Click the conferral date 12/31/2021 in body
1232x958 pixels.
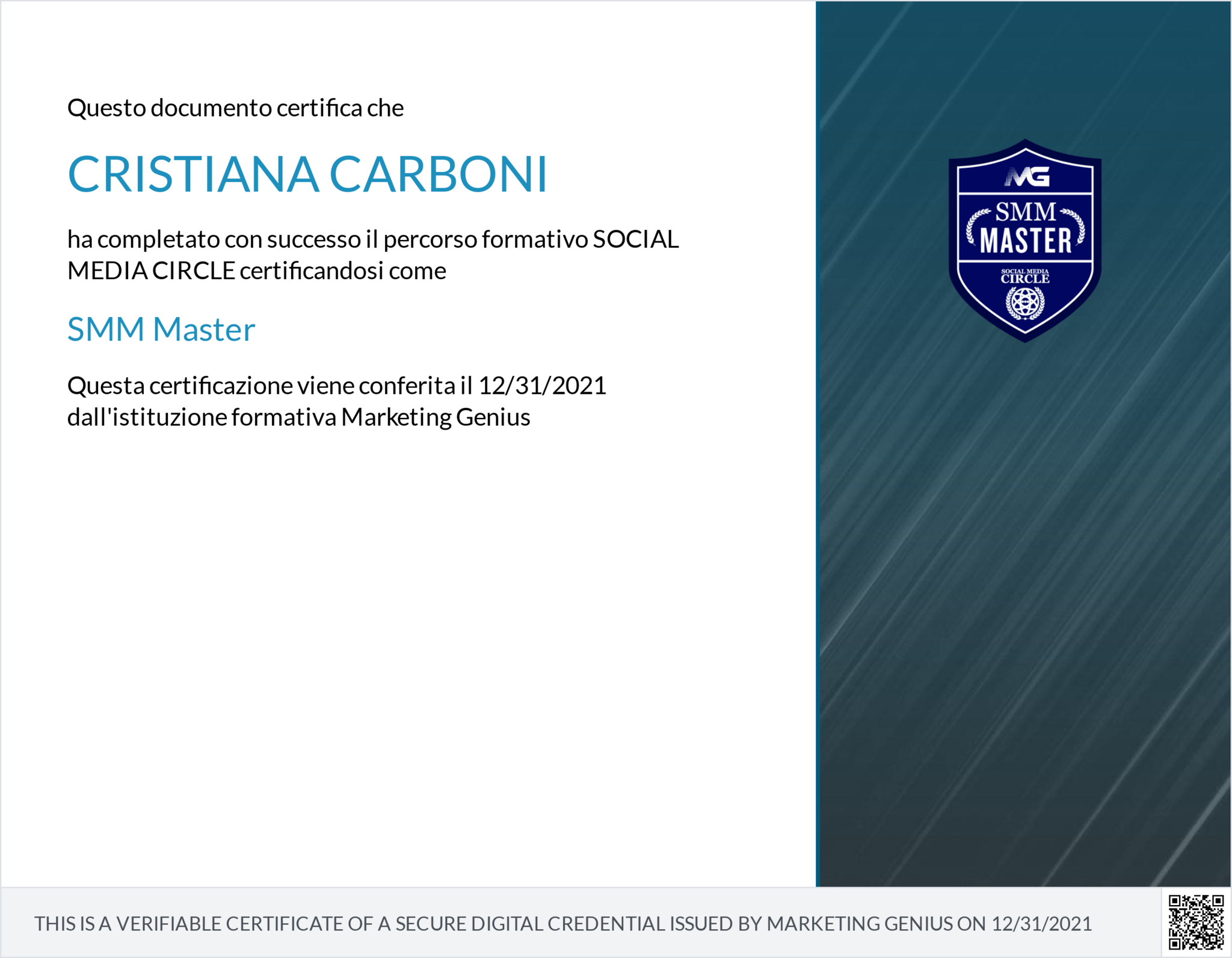541,385
